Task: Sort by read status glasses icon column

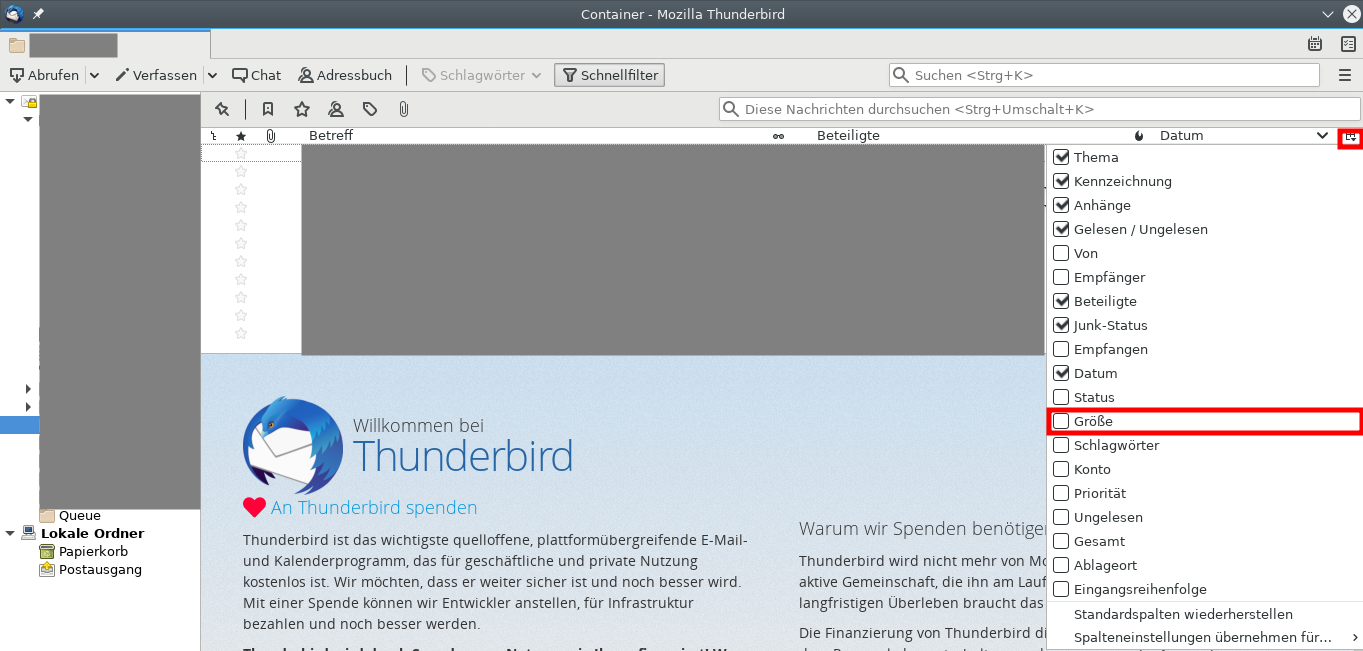Action: click(x=778, y=136)
